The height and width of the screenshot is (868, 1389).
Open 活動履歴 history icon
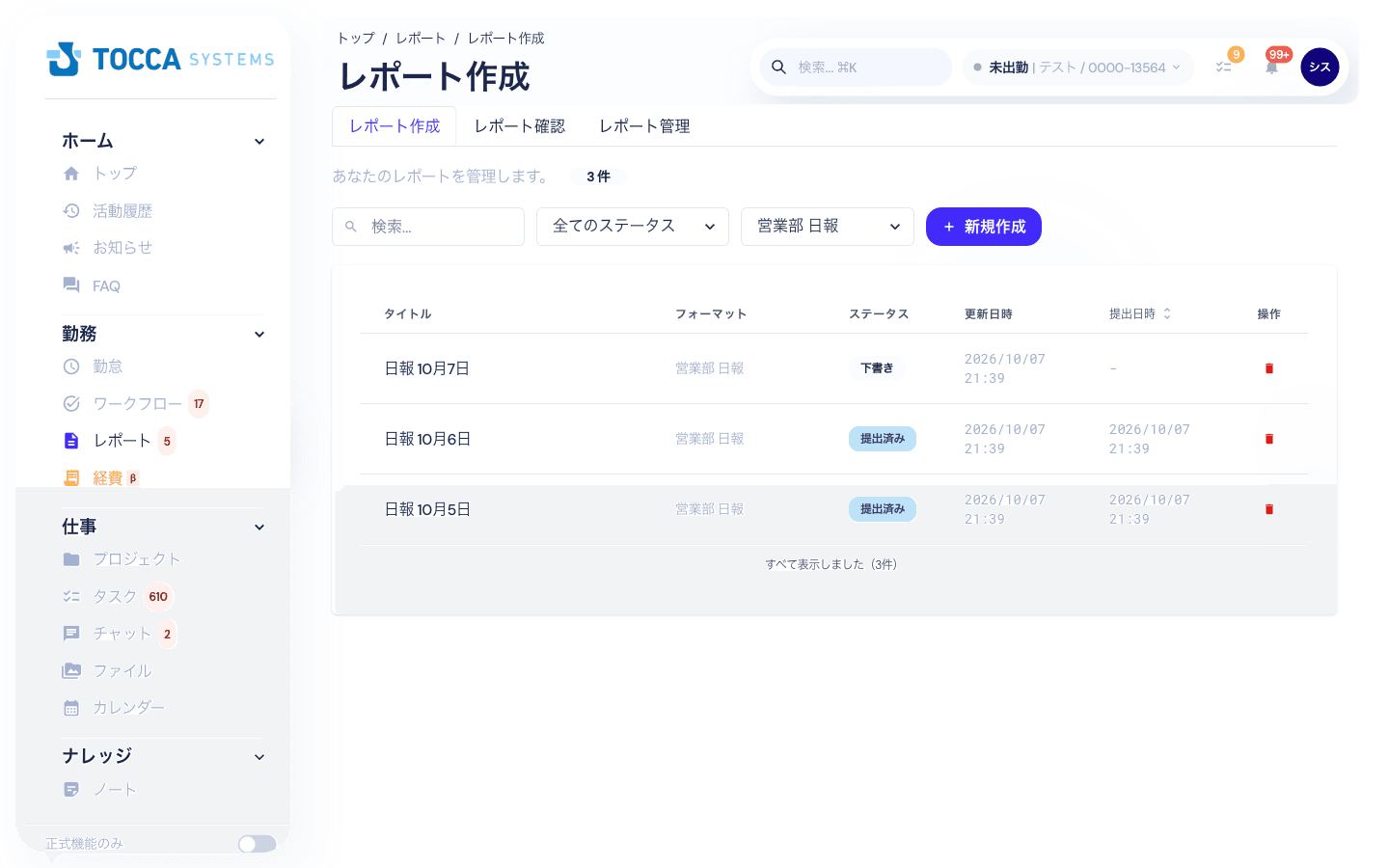coord(71,211)
